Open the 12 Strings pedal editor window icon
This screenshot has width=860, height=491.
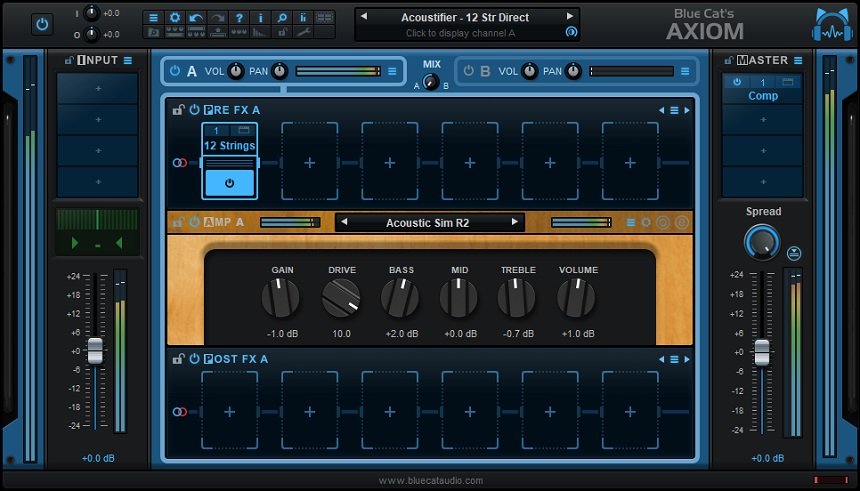pos(244,130)
